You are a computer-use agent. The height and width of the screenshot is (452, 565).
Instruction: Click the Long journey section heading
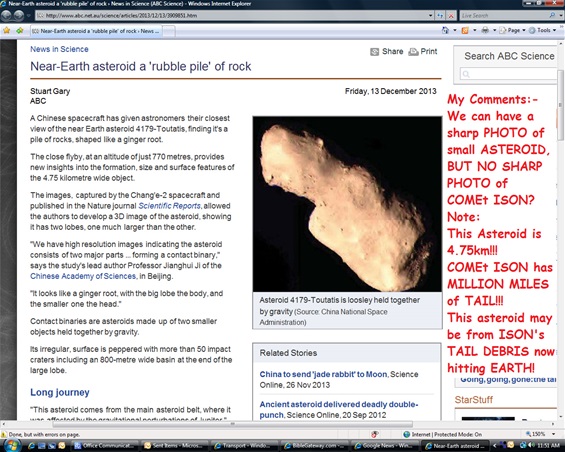60,392
